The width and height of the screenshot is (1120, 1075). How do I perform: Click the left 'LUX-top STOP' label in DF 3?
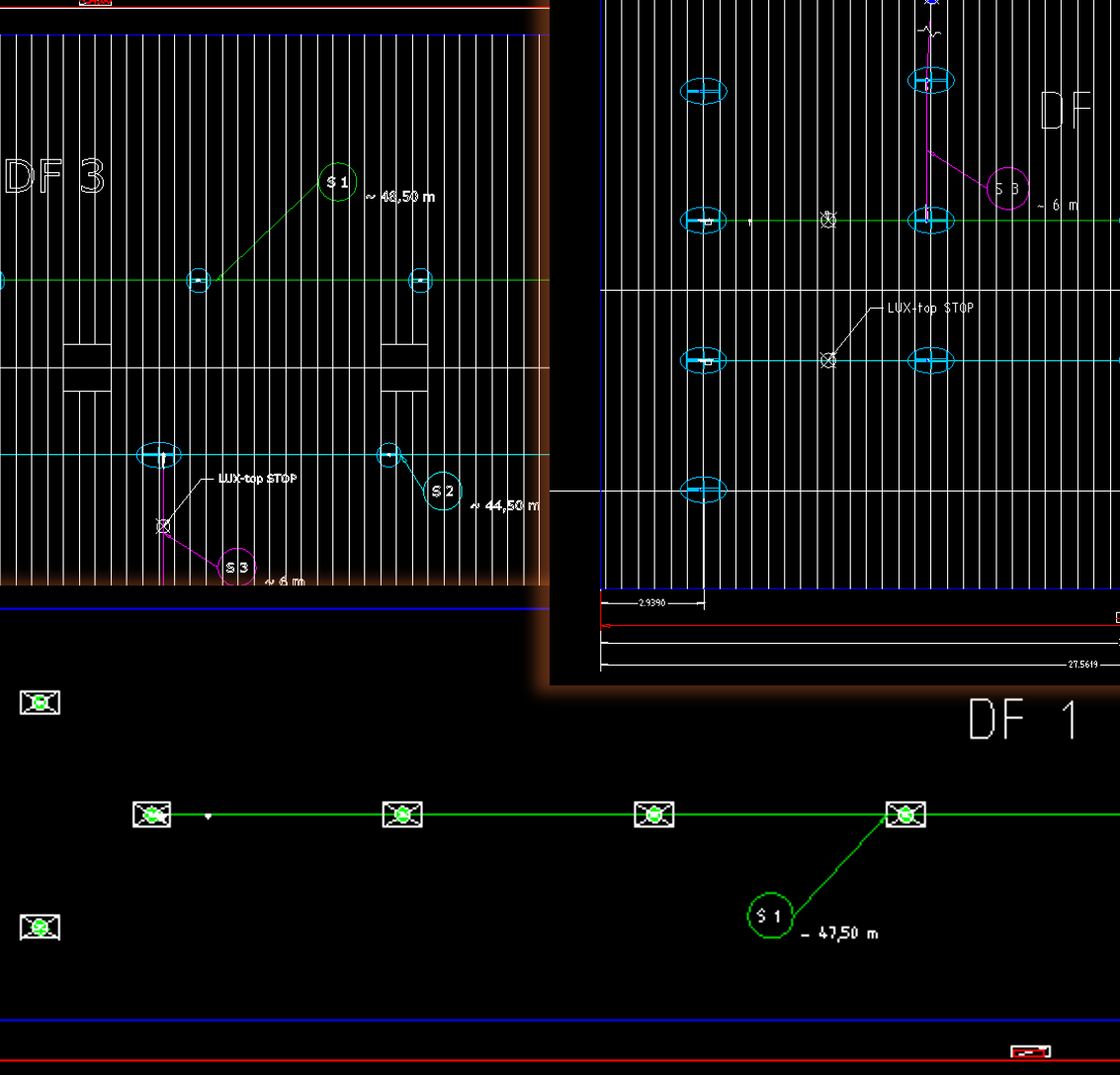[x=257, y=479]
